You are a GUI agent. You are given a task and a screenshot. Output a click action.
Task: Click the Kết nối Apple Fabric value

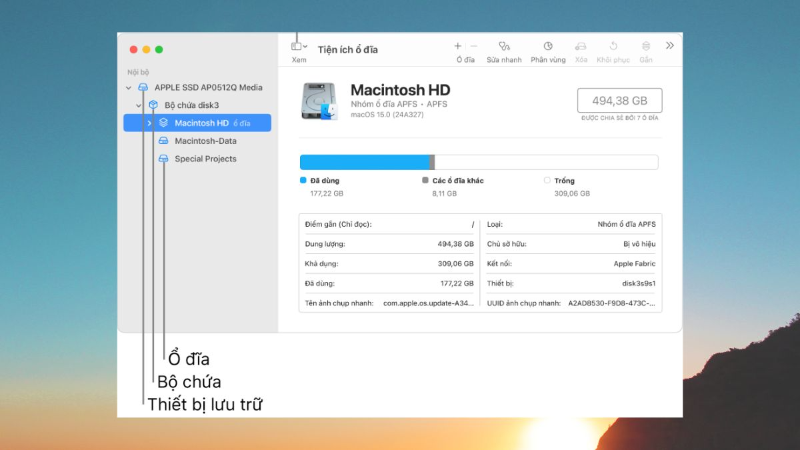[634, 264]
